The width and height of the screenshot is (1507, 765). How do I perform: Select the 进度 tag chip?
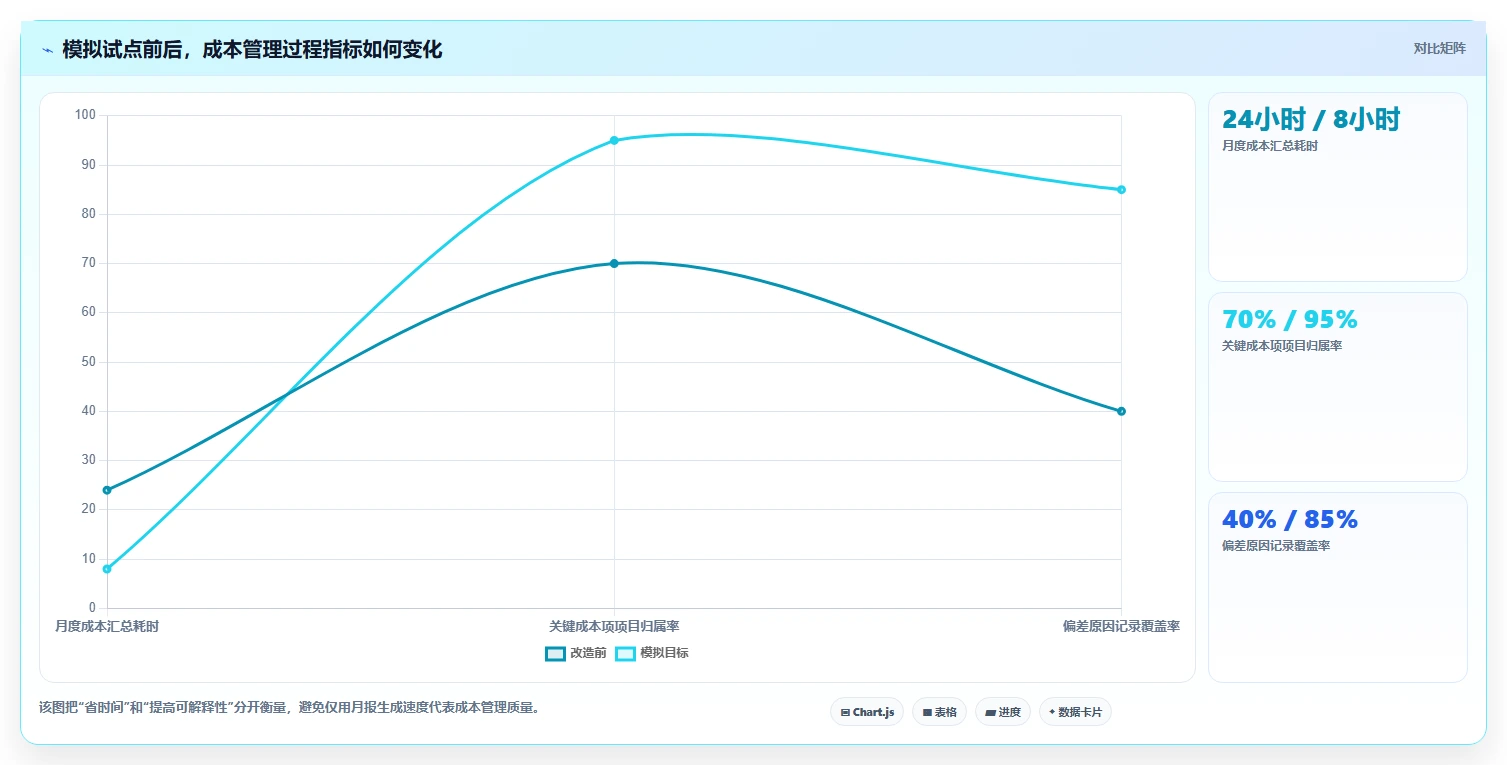[1003, 712]
